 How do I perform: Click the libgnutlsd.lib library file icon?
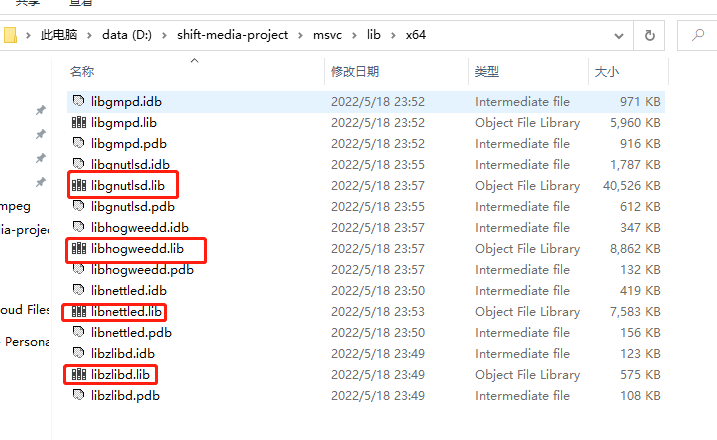[79, 185]
